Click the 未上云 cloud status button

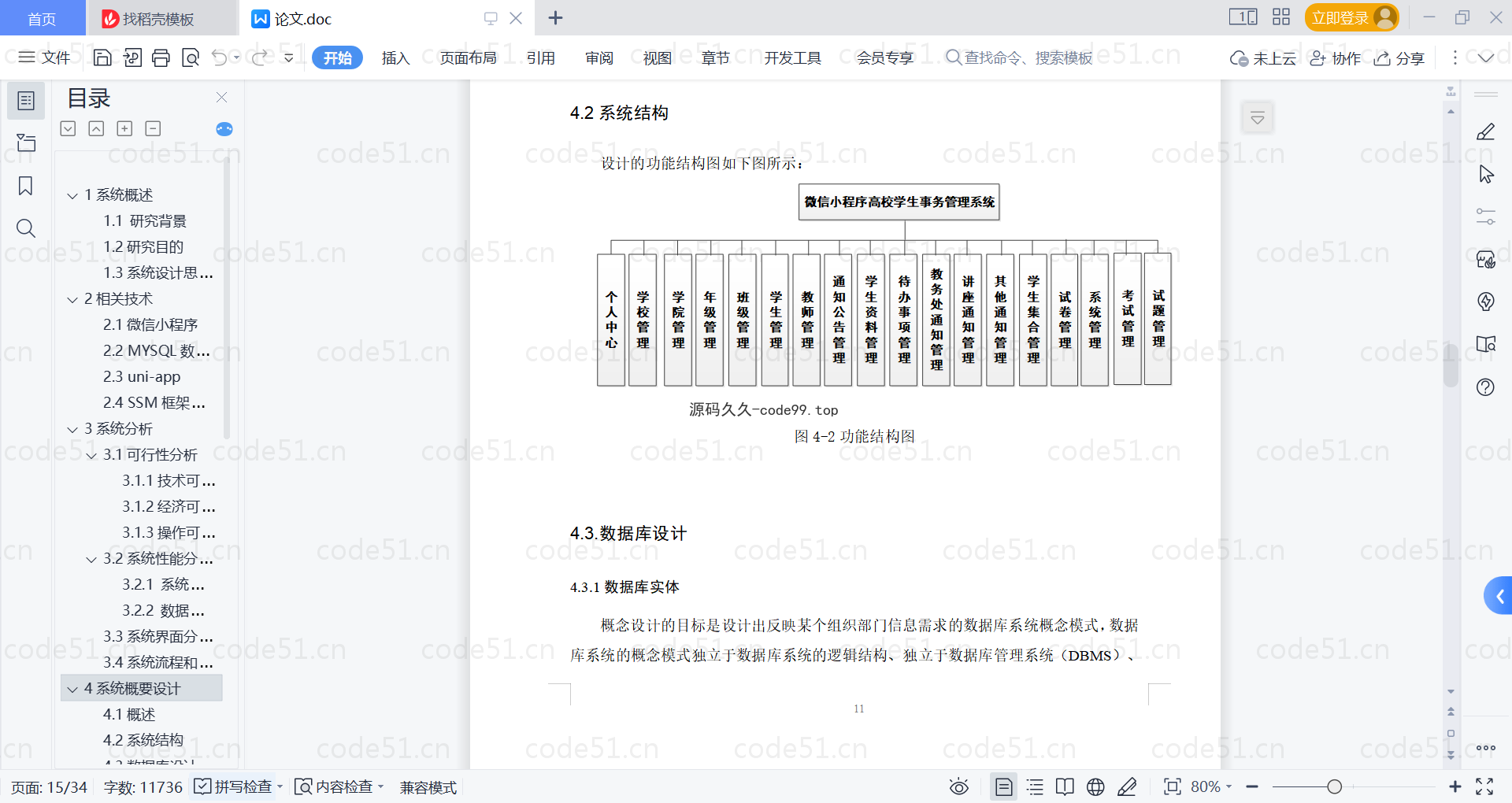point(1263,57)
